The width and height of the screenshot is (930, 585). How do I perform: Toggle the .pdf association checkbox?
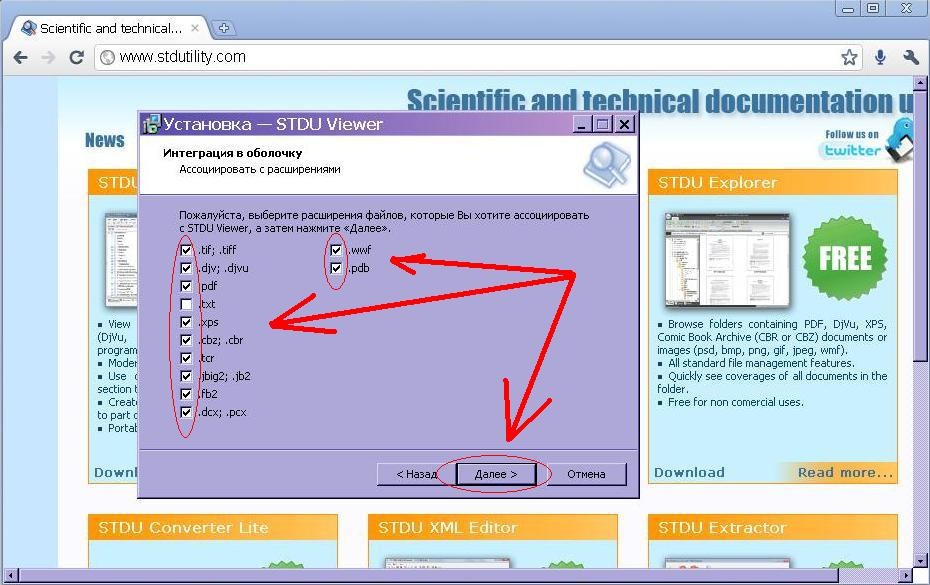click(x=186, y=286)
